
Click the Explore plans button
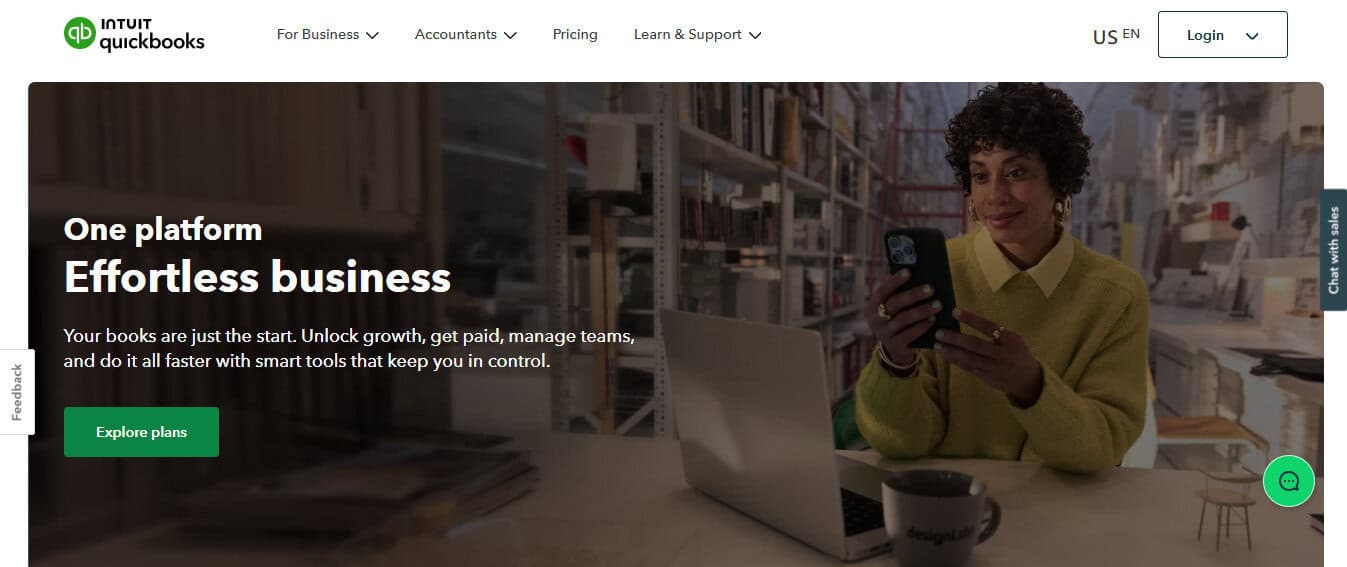141,432
